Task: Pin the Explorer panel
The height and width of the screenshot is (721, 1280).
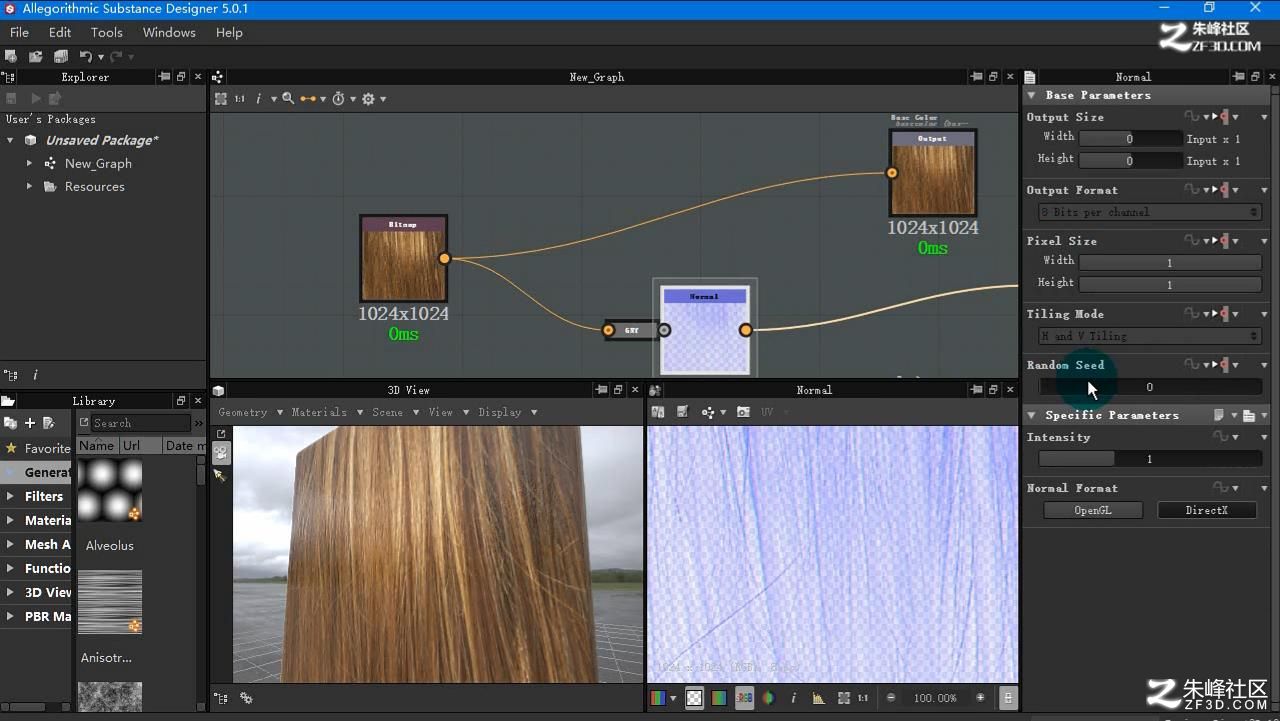Action: [164, 77]
